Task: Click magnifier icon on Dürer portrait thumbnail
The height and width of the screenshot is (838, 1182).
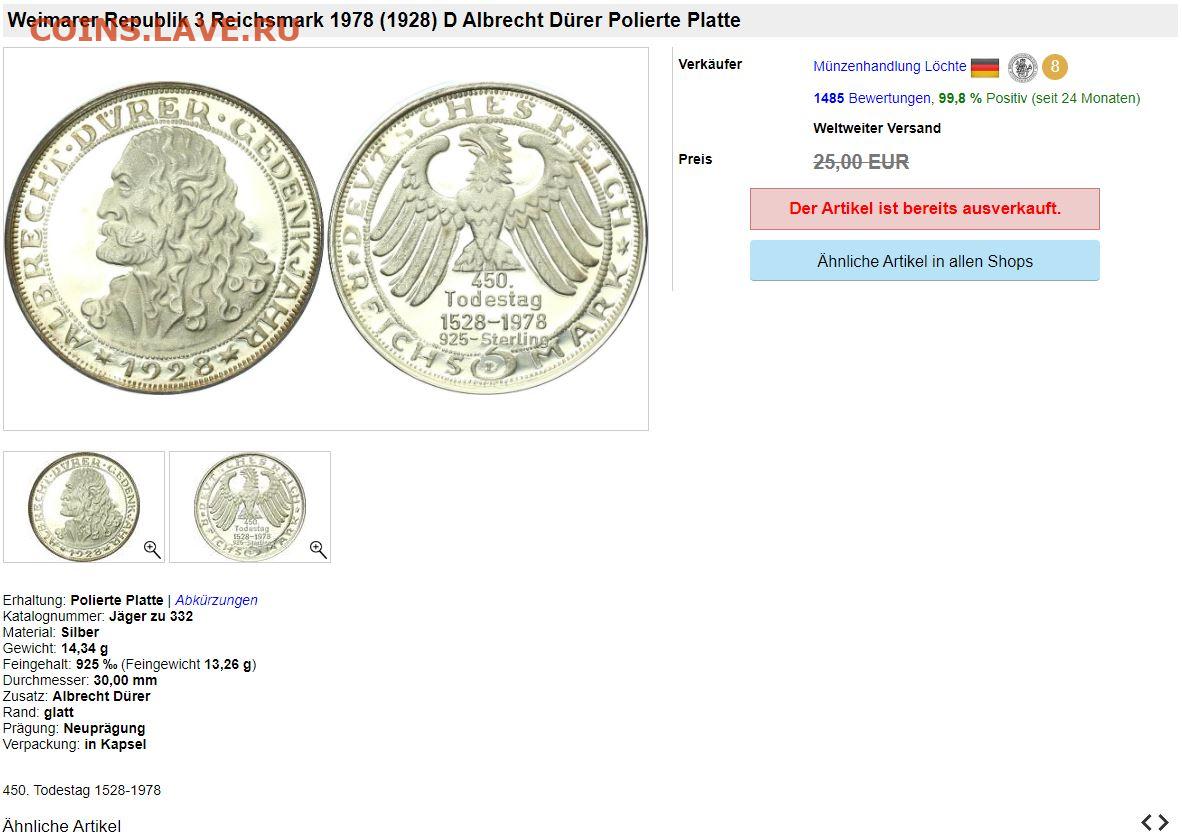Action: pos(152,549)
